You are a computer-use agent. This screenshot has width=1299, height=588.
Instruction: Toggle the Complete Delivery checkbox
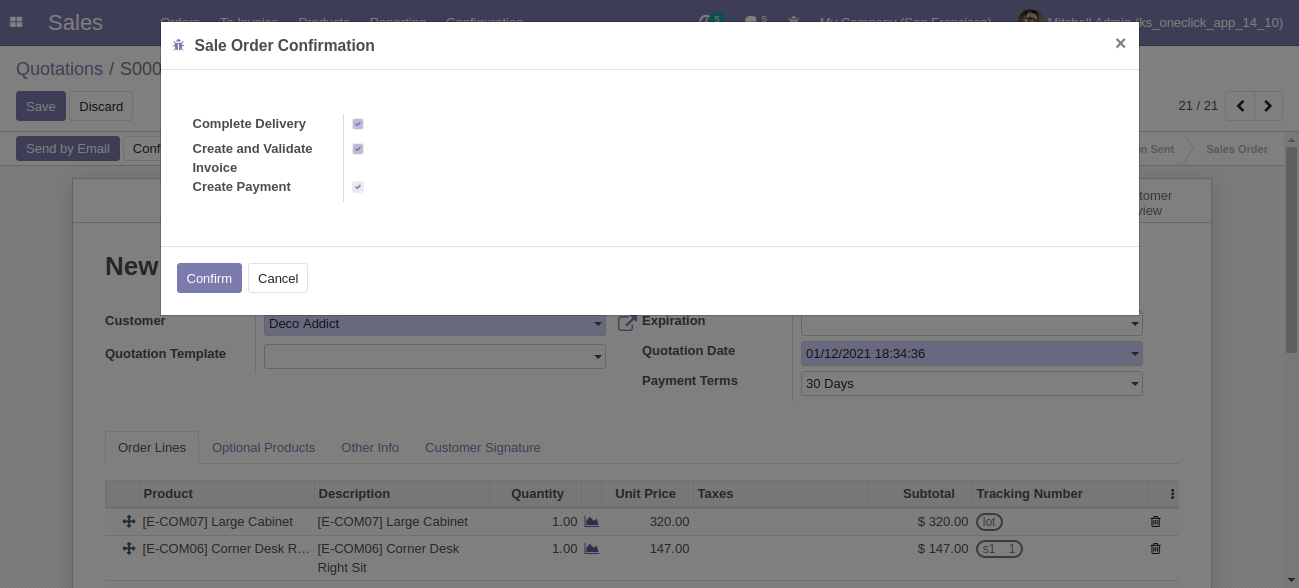pyautogui.click(x=358, y=124)
